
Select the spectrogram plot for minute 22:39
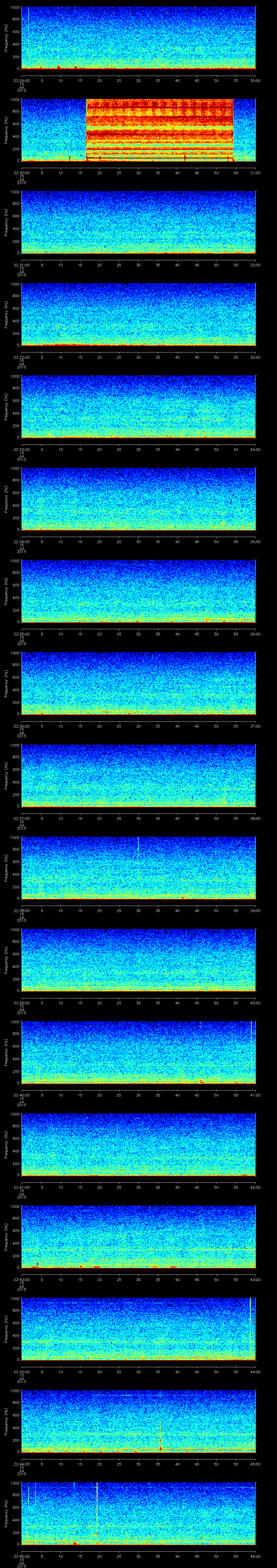pos(139,960)
